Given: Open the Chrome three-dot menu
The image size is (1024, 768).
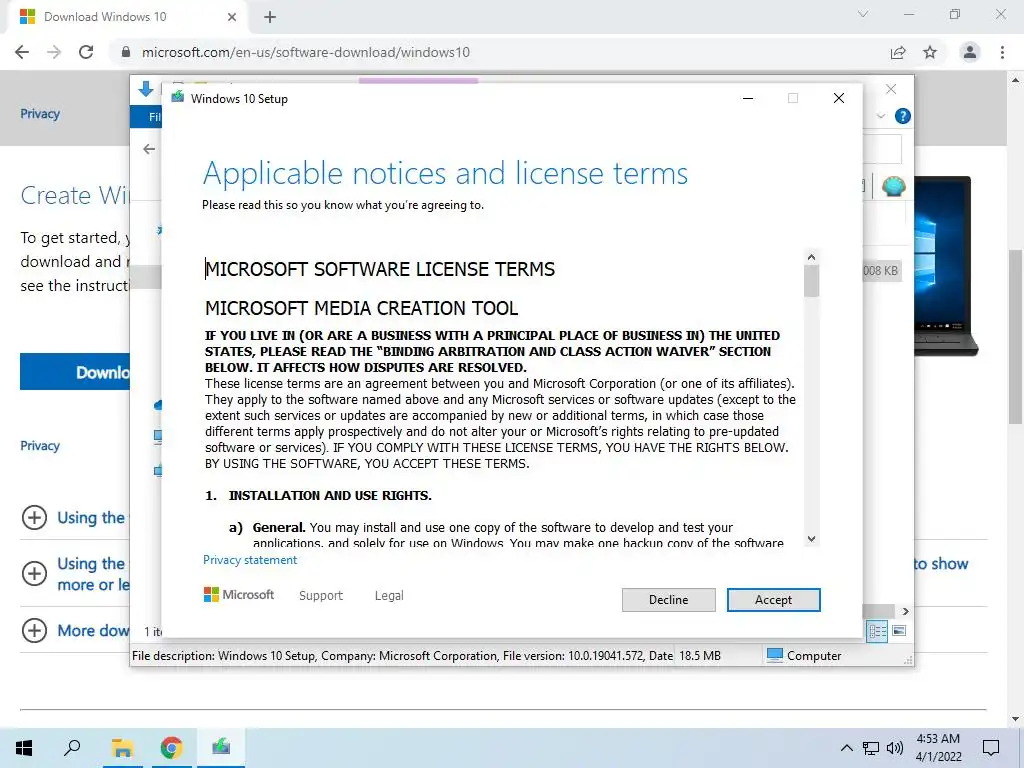Looking at the screenshot, I should (x=1002, y=52).
